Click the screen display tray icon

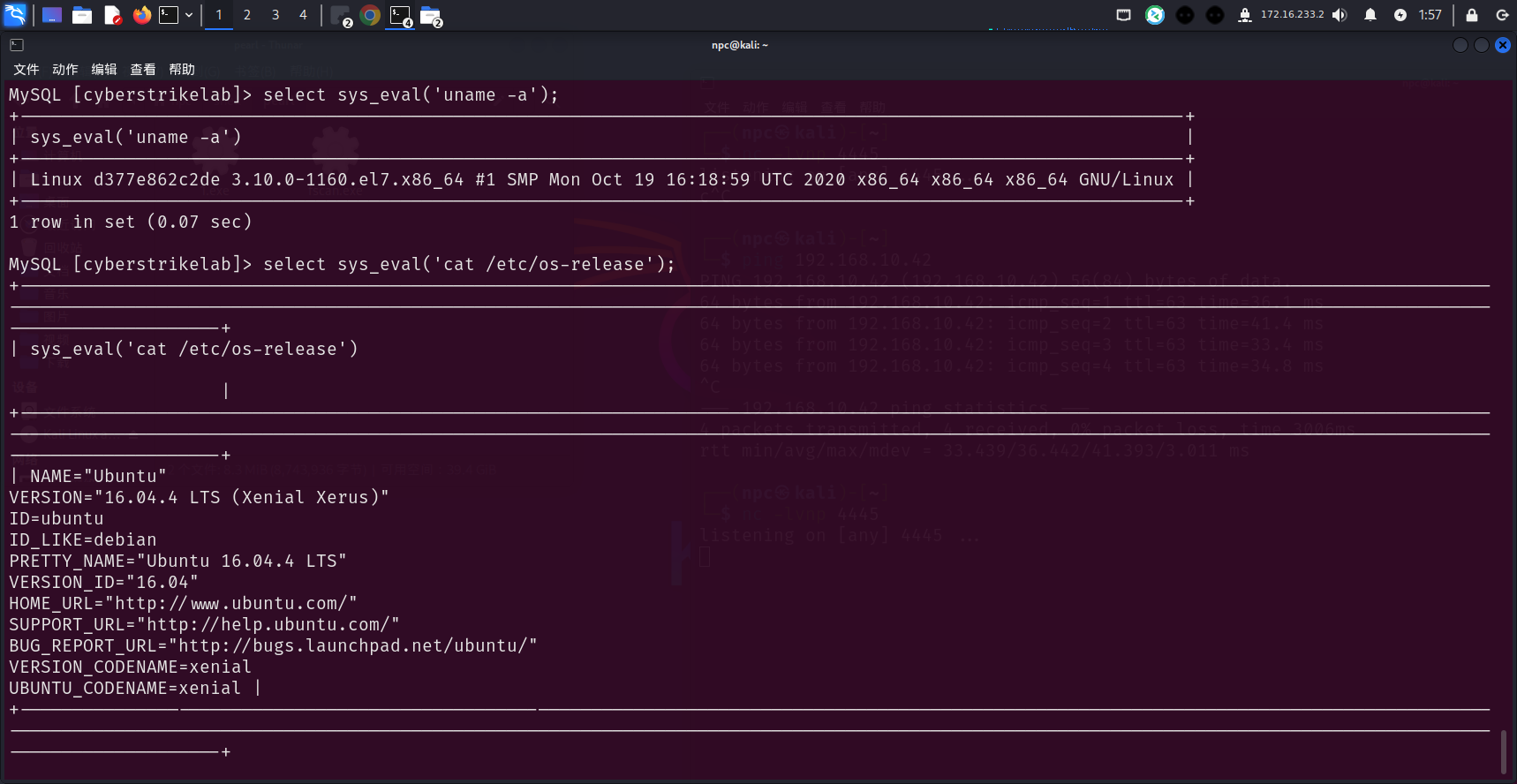click(1124, 15)
